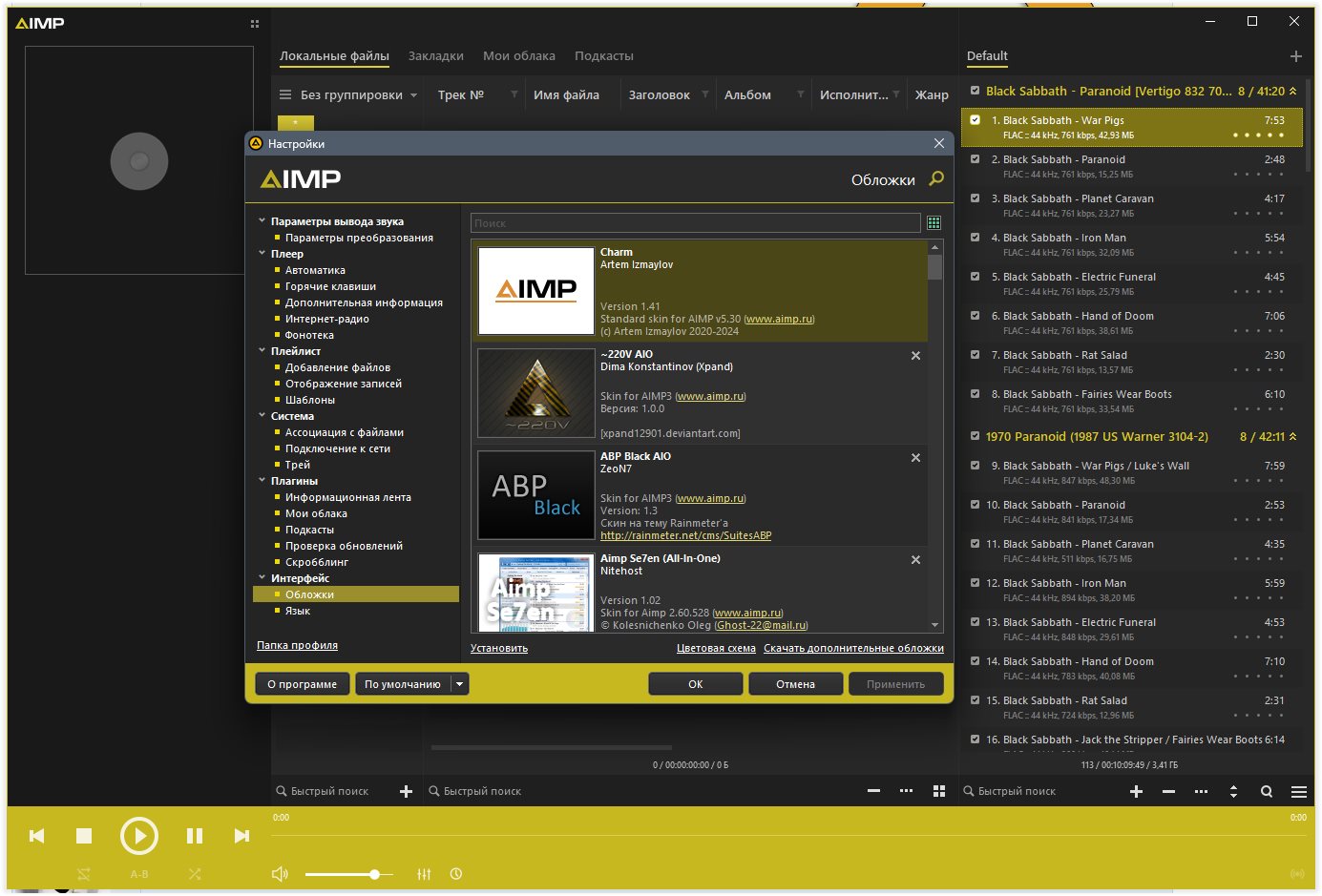The height and width of the screenshot is (896, 1322).
Task: Switch to the Подкасты tab
Action: (603, 56)
